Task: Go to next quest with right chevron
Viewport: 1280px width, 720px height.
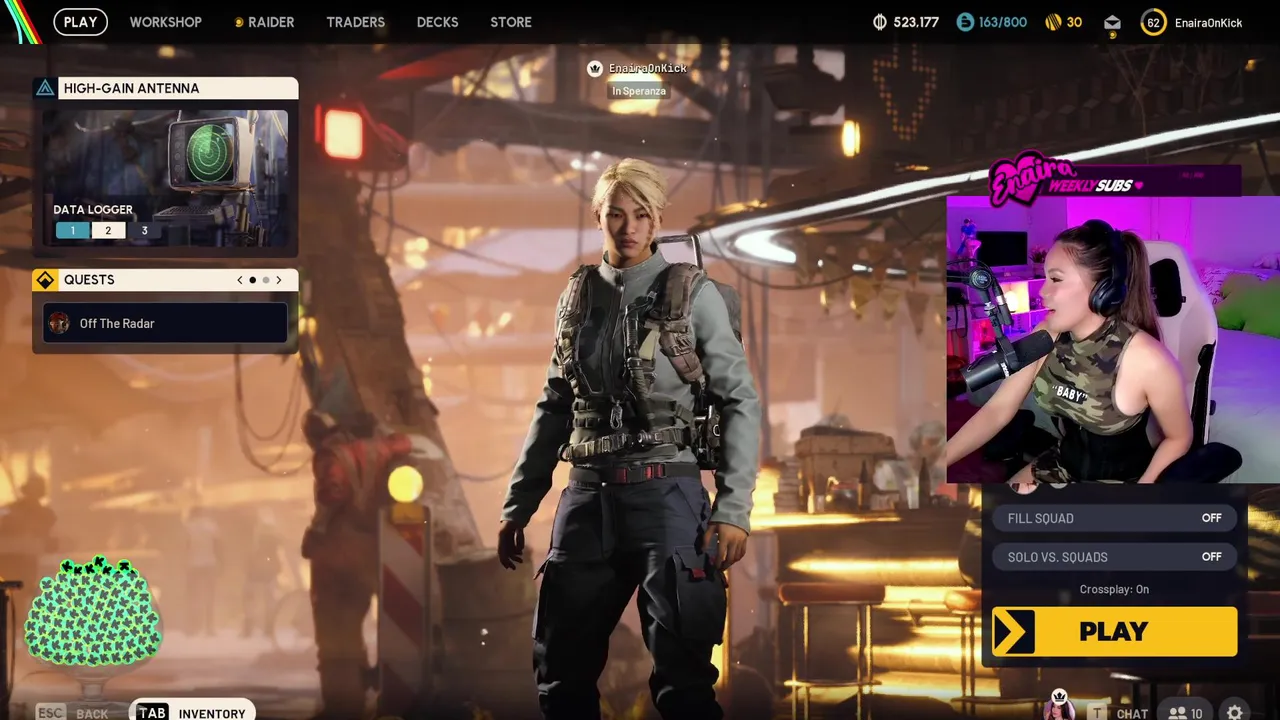Action: tap(278, 280)
